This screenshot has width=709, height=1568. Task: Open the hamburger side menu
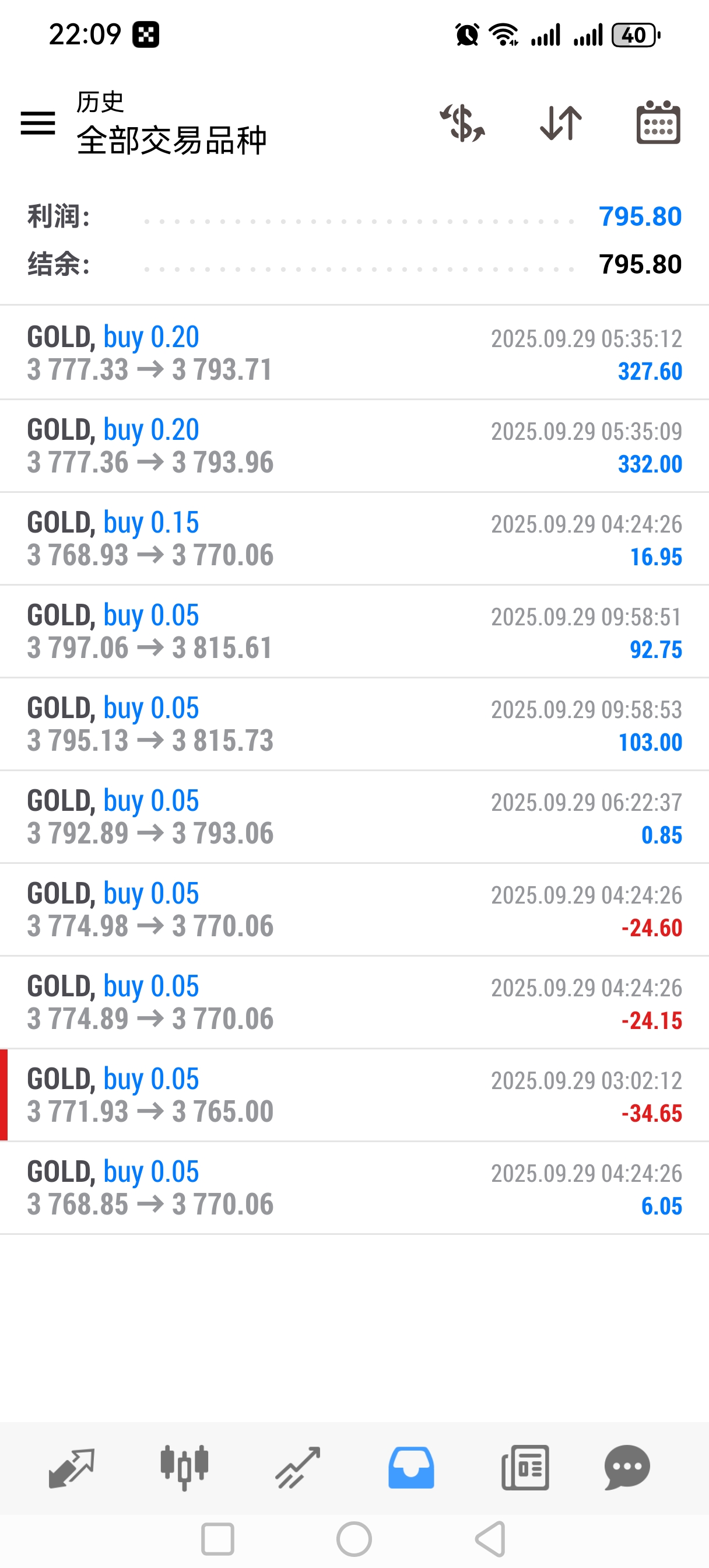[38, 124]
